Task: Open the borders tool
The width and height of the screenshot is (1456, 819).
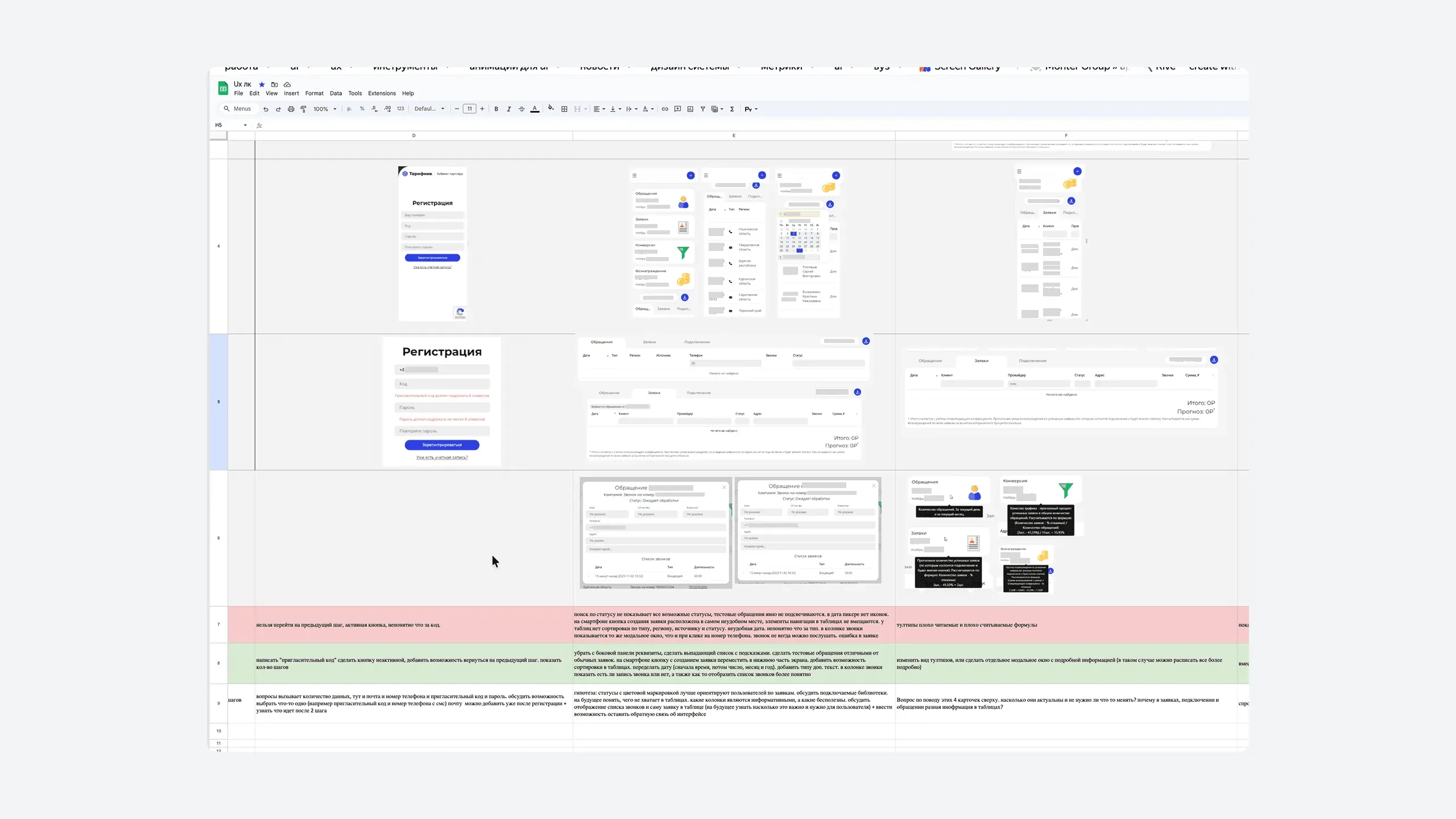Action: click(x=564, y=109)
